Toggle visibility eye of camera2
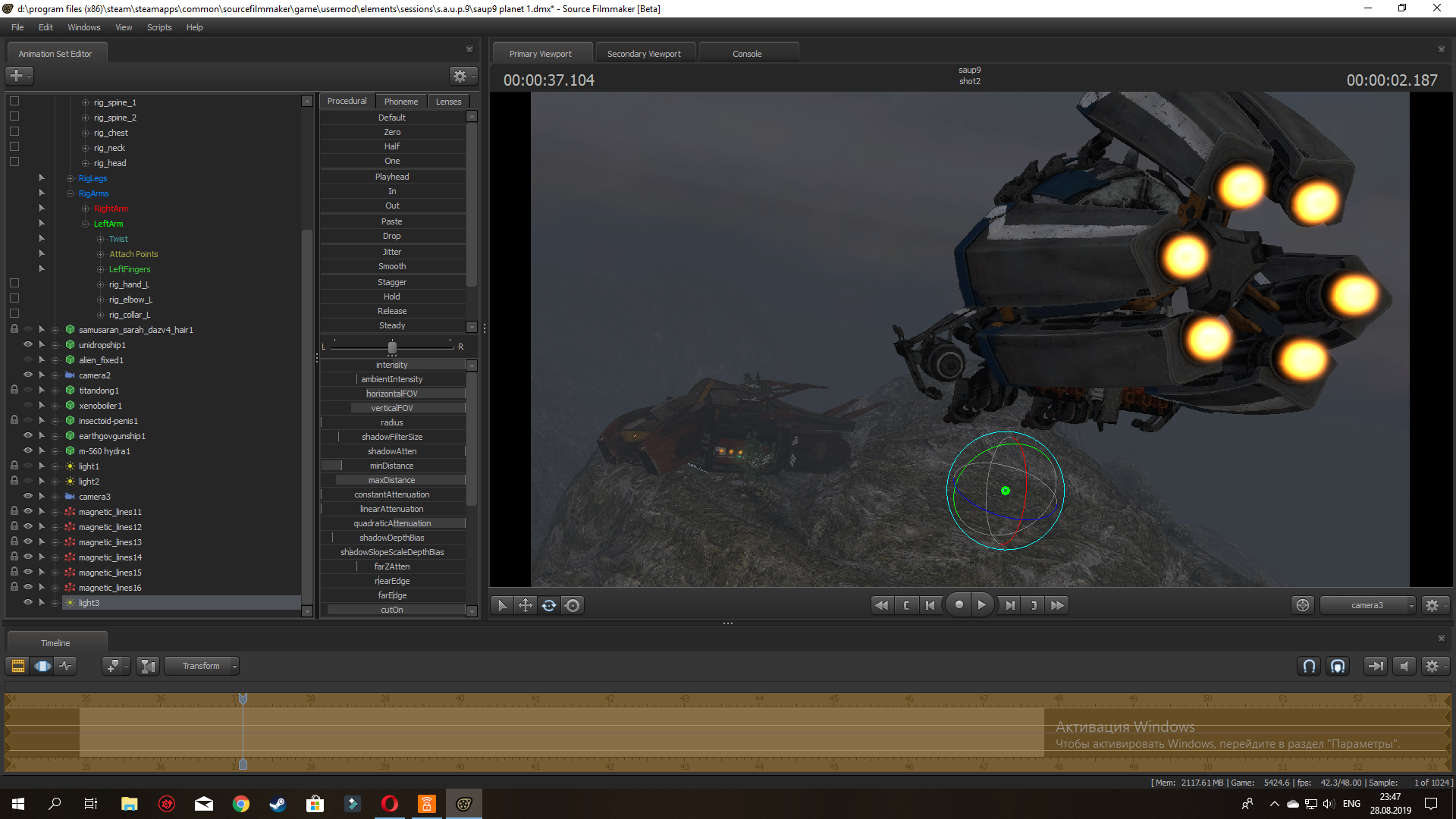 (x=28, y=375)
